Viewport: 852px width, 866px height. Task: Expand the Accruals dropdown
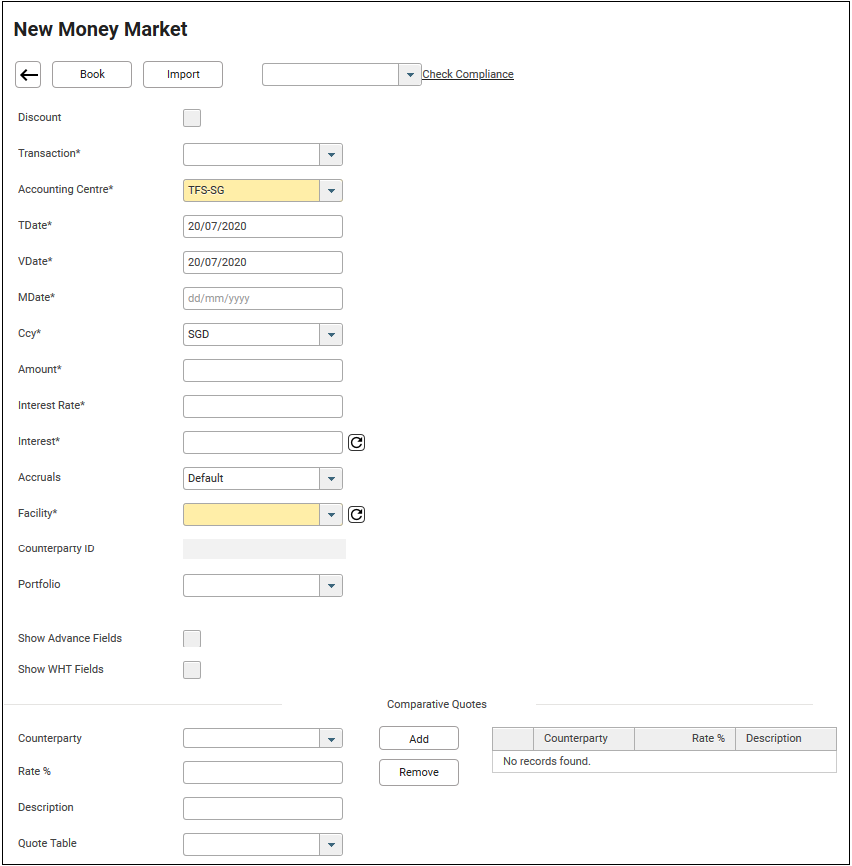331,478
